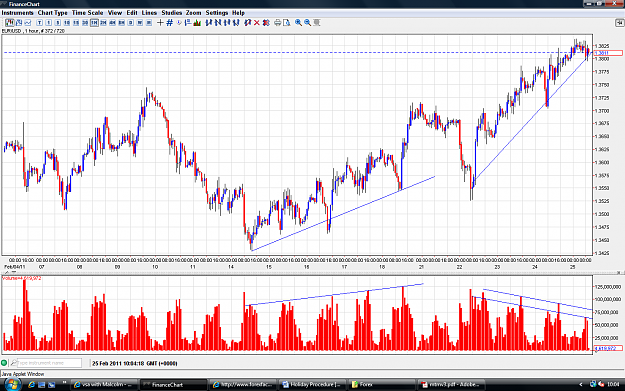Click the 25 Feb 2011 GMT timestamp
Screen dimensions: 625x391
[135, 363]
